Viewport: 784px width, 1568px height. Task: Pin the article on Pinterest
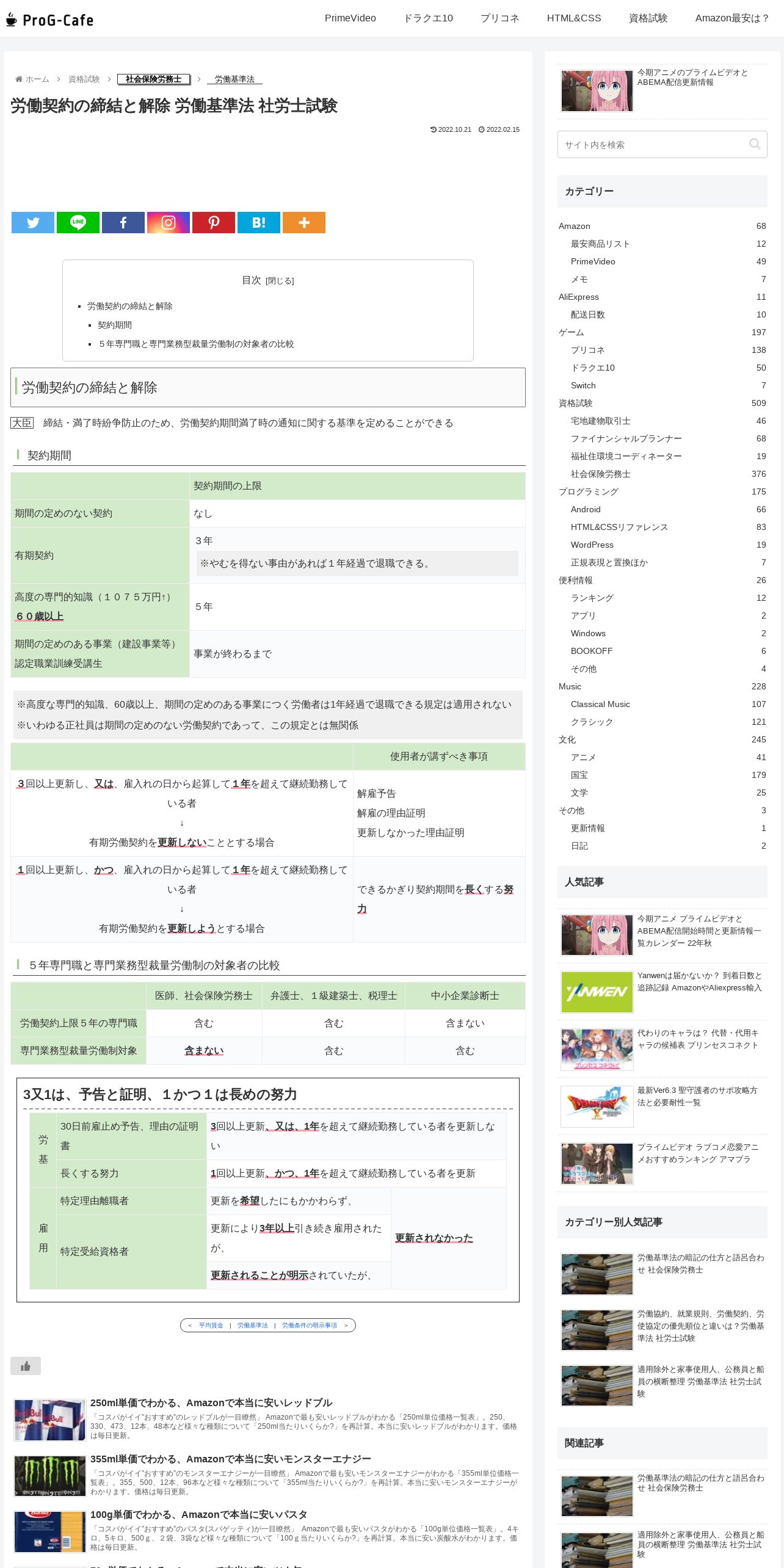pos(214,222)
